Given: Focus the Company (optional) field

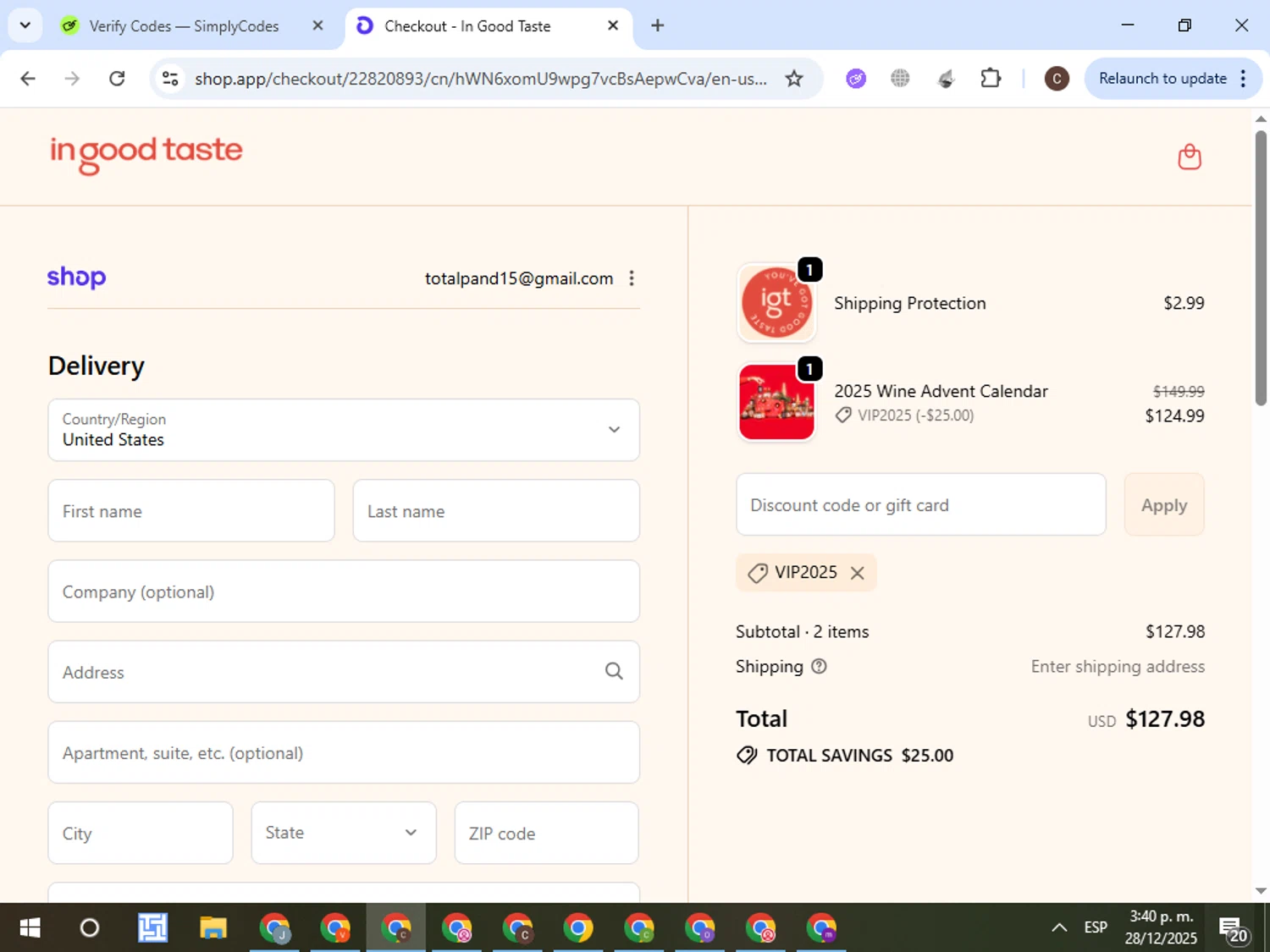Looking at the screenshot, I should (344, 592).
